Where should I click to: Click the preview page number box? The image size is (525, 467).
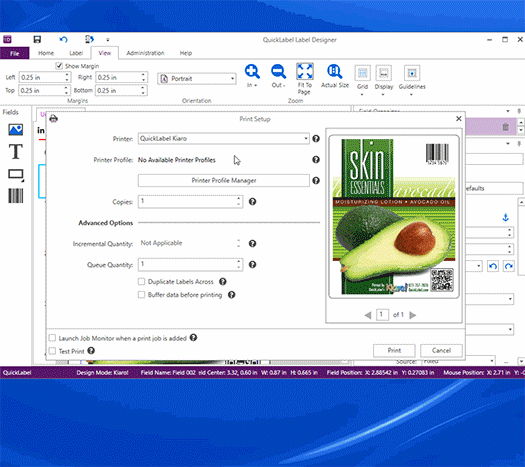[x=382, y=315]
